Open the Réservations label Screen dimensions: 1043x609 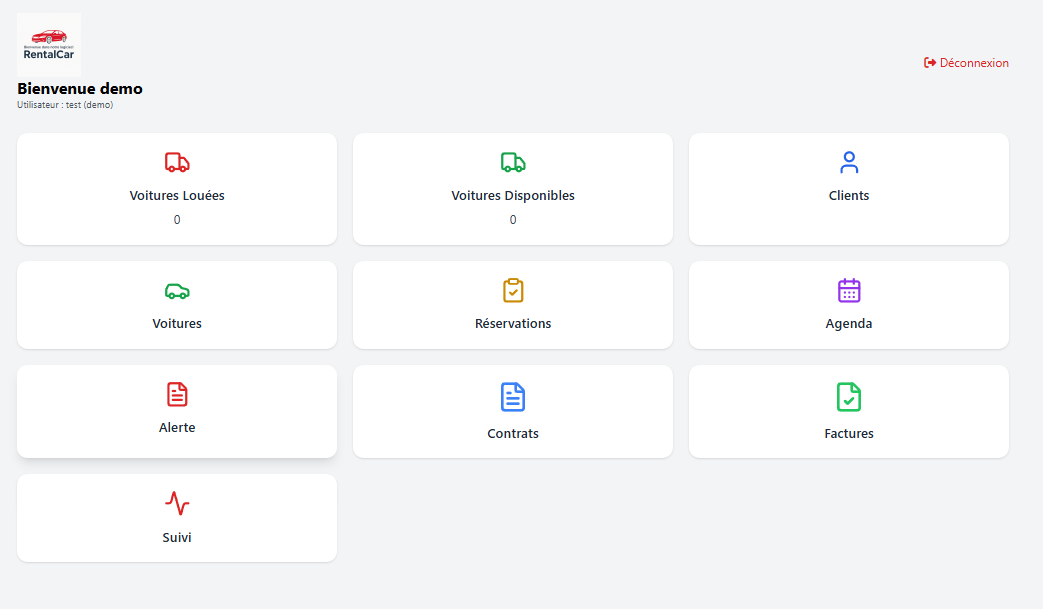coord(513,324)
